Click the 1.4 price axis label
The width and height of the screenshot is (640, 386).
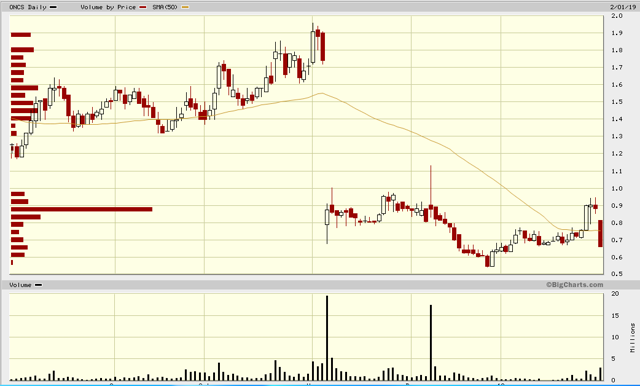click(x=617, y=119)
